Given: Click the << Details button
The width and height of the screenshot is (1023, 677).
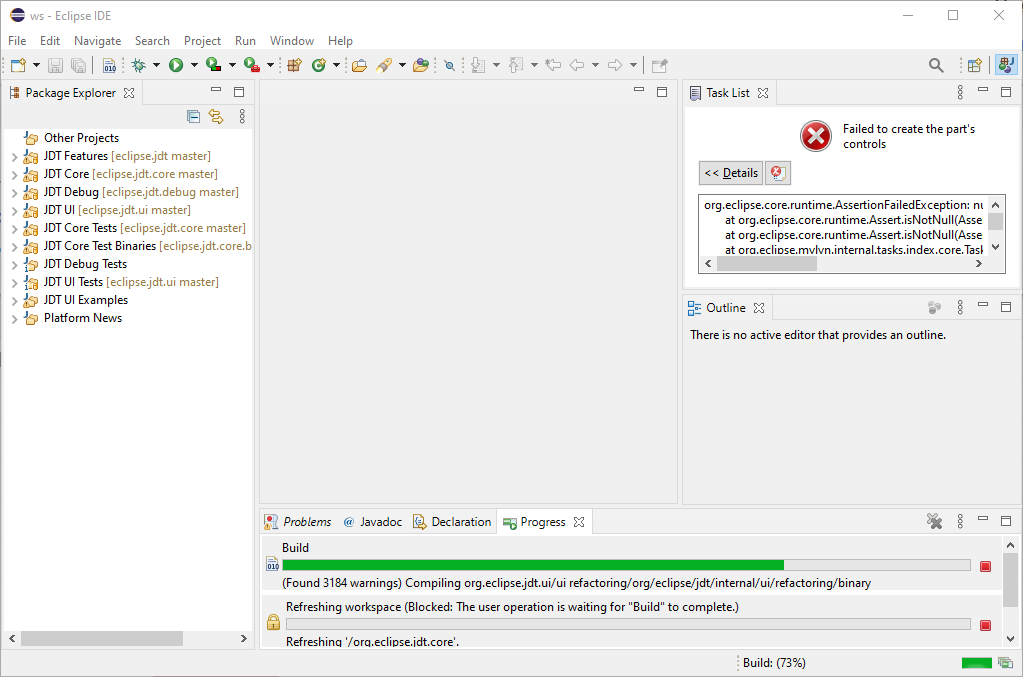Looking at the screenshot, I should coord(731,173).
